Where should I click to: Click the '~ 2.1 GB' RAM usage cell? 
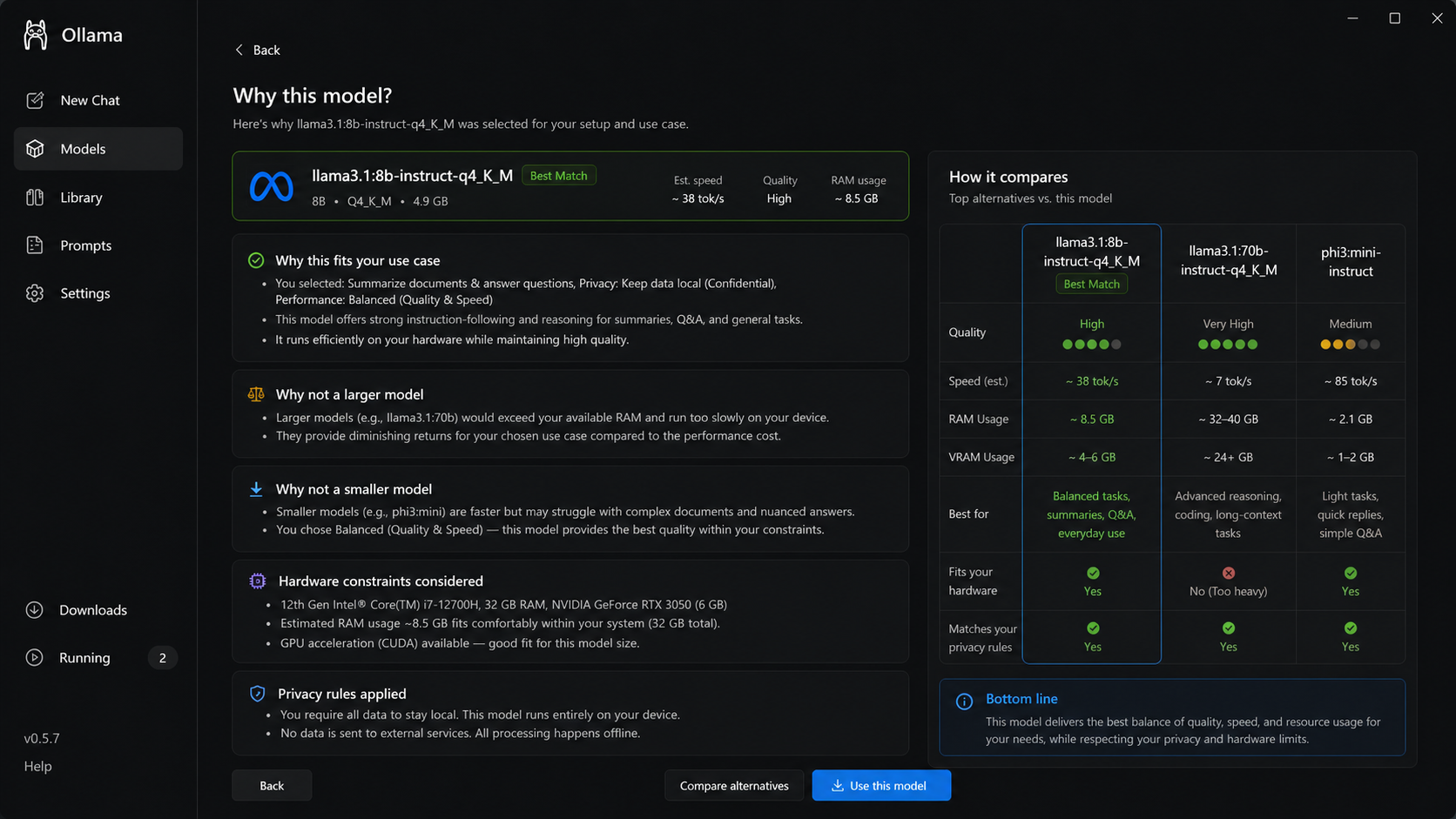[1351, 420]
